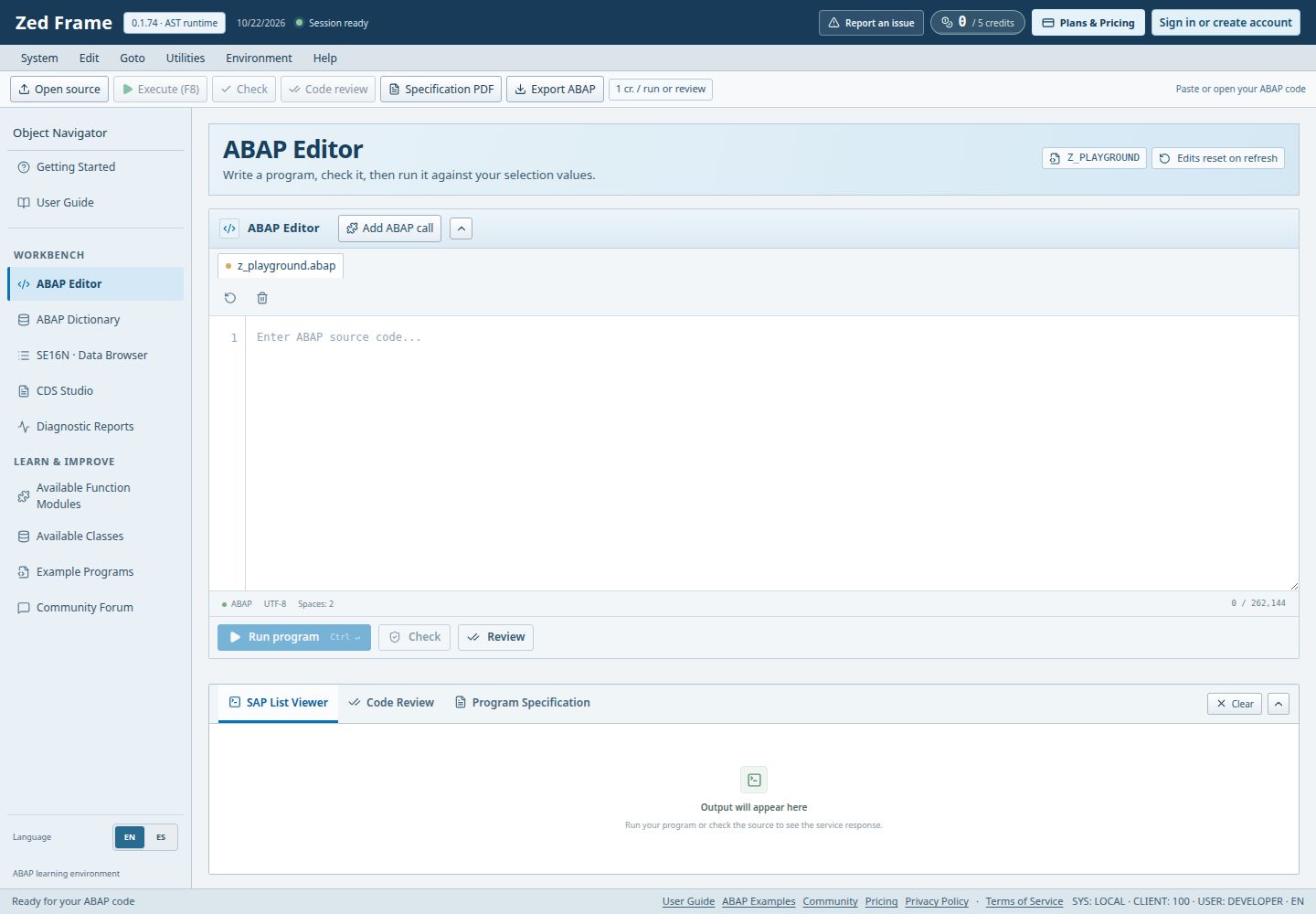Collapse the output panel with chevron

point(1279,704)
